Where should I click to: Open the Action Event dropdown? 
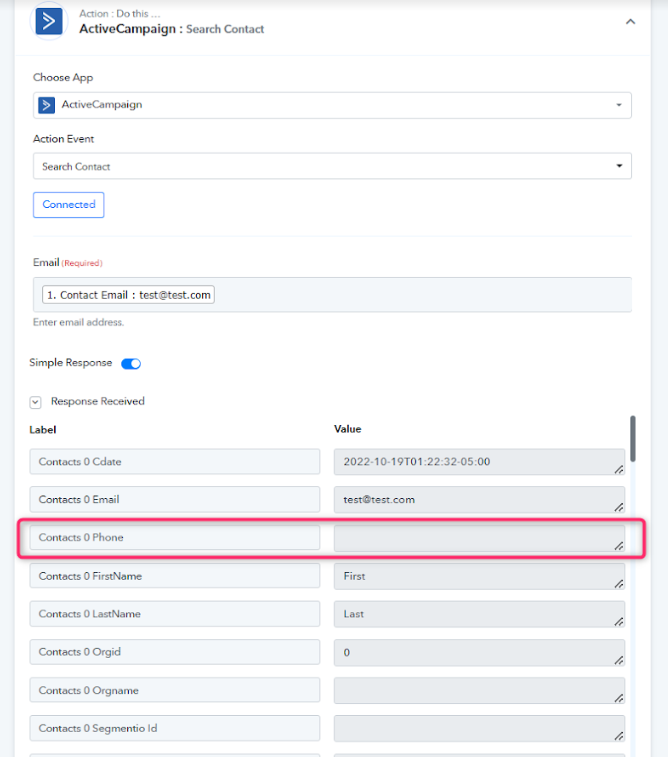pos(332,166)
